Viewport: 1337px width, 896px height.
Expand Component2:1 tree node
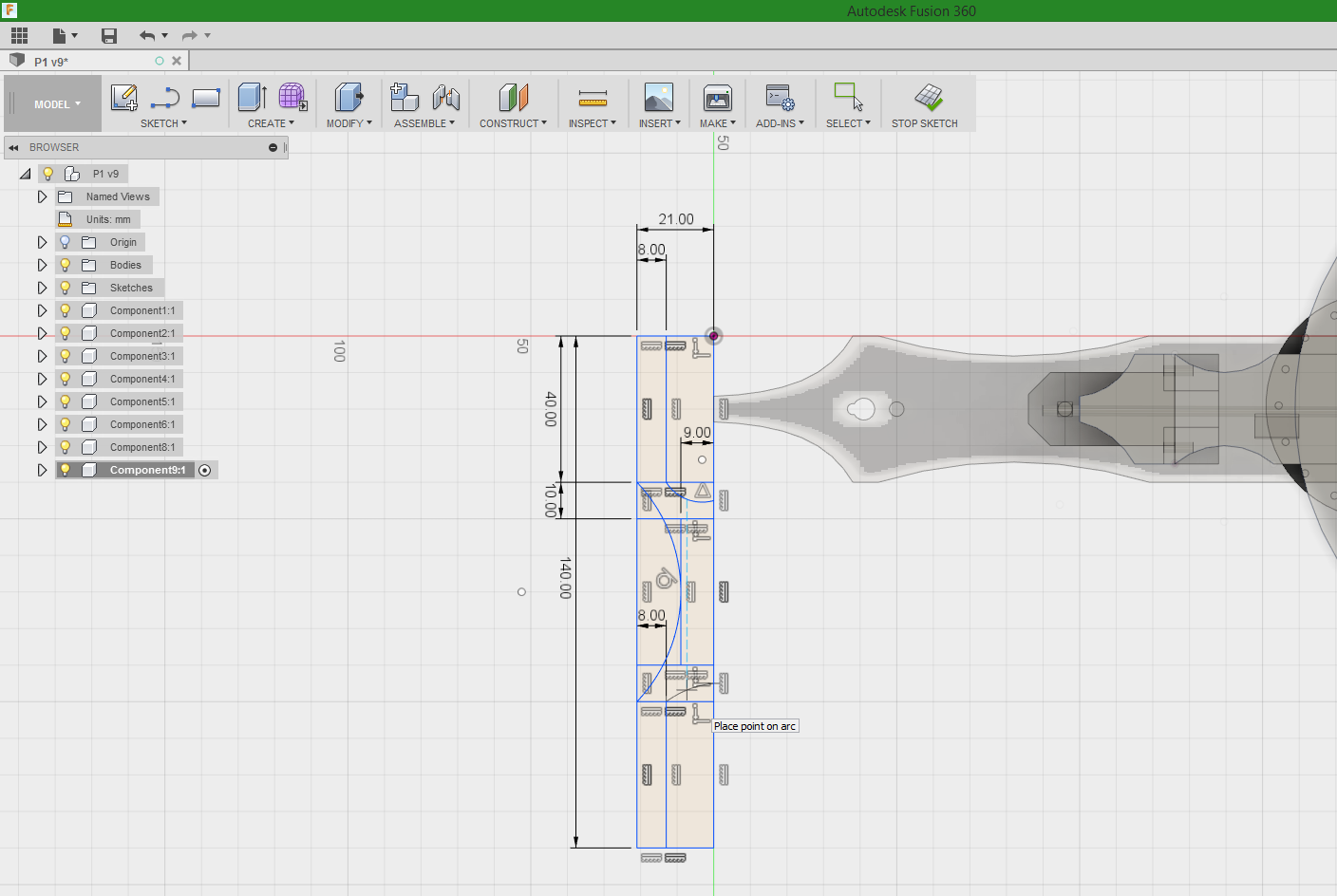(42, 333)
